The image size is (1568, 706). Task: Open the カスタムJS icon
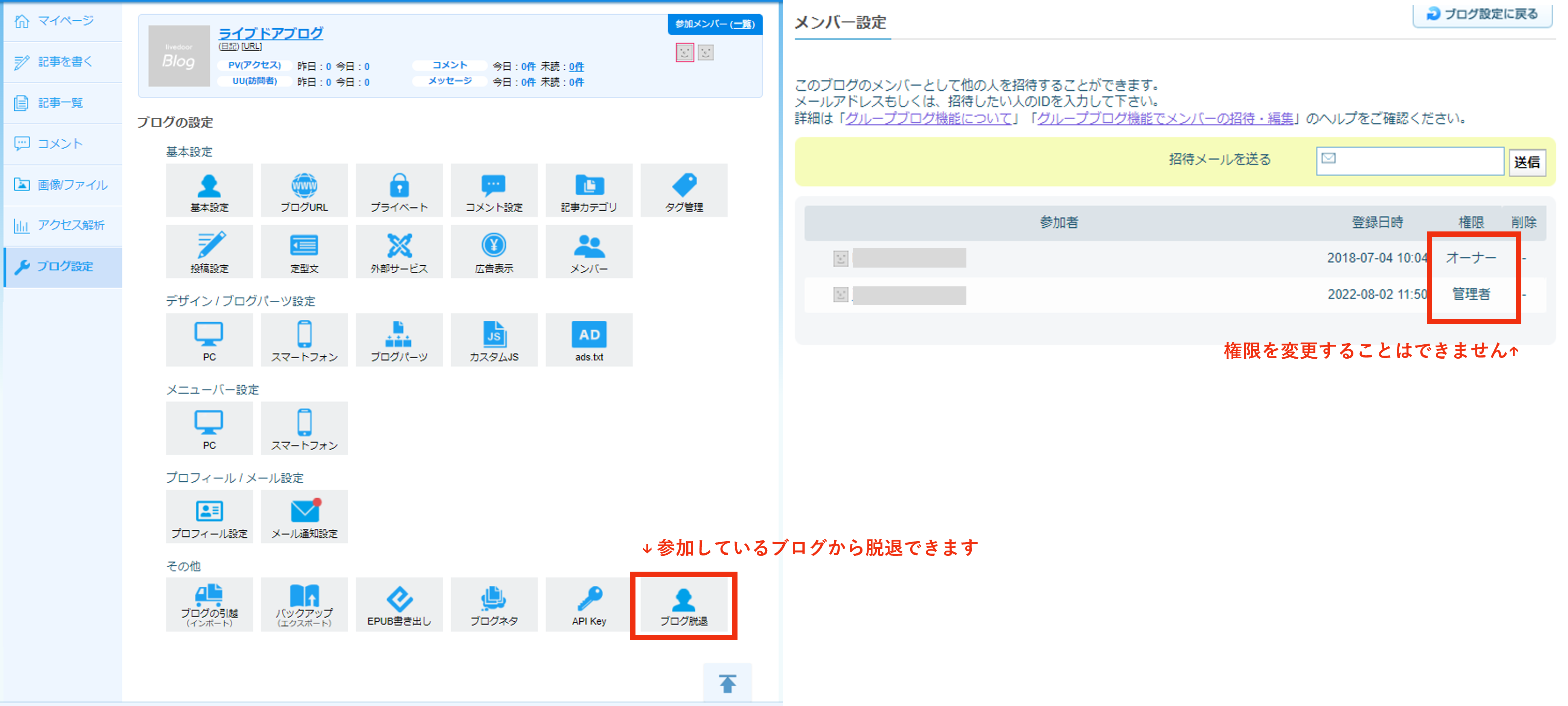494,339
